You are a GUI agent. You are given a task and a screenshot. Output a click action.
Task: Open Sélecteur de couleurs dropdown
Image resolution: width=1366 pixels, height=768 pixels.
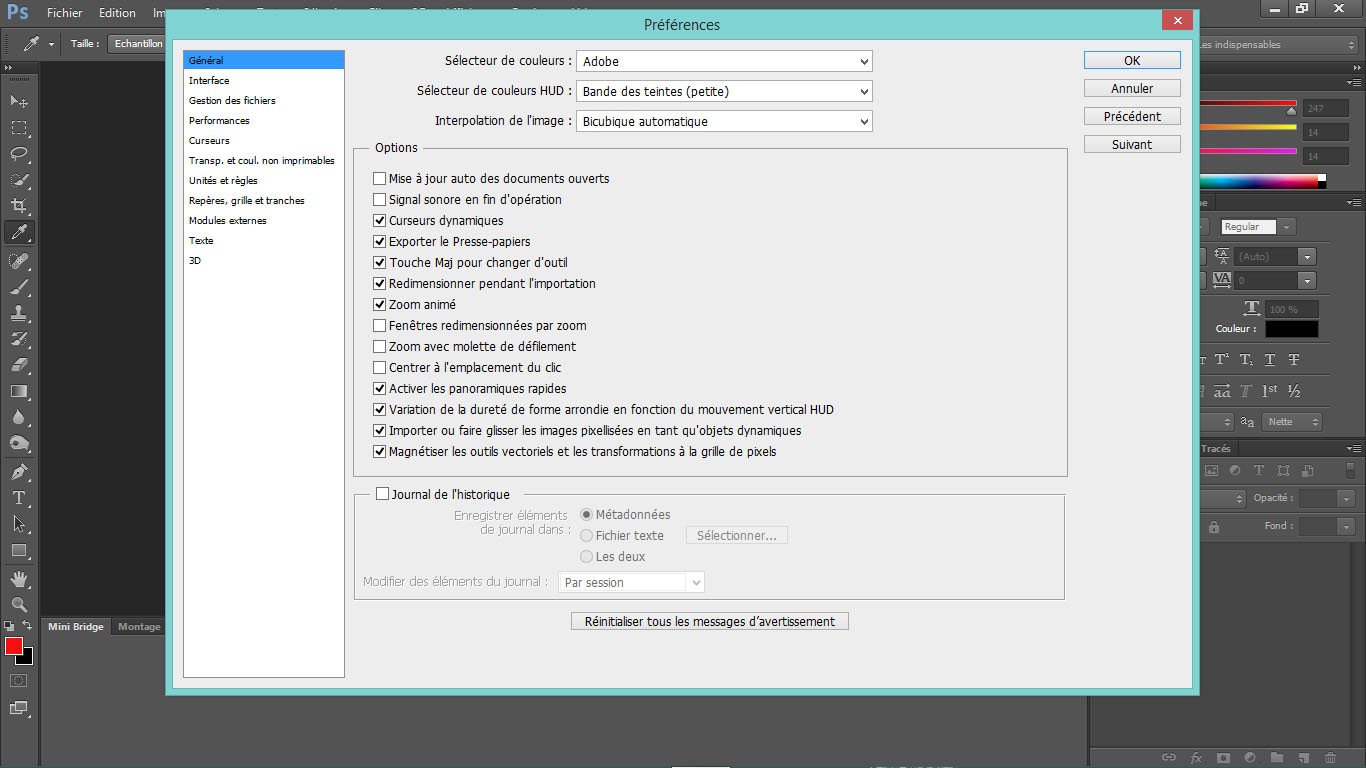pos(725,61)
